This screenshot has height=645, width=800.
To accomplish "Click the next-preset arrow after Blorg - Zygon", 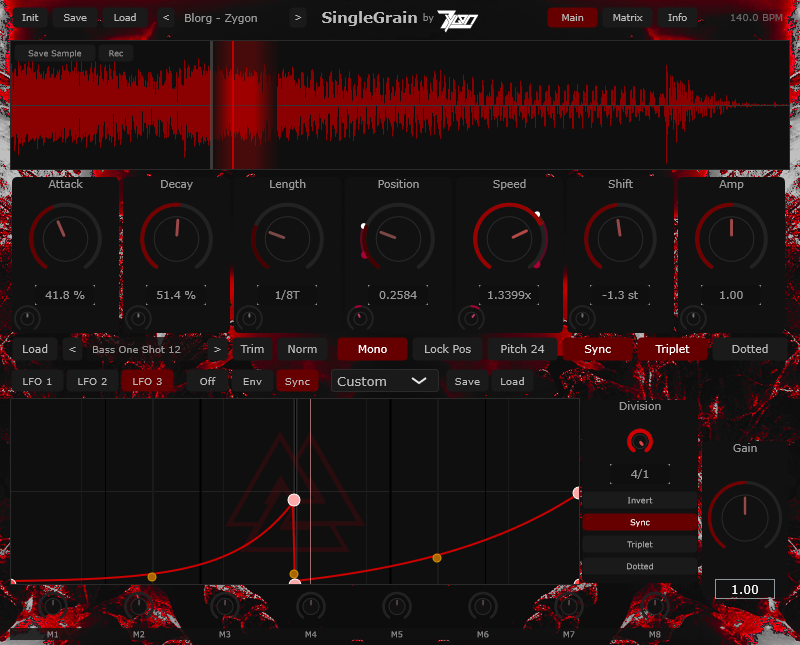I will click(297, 17).
